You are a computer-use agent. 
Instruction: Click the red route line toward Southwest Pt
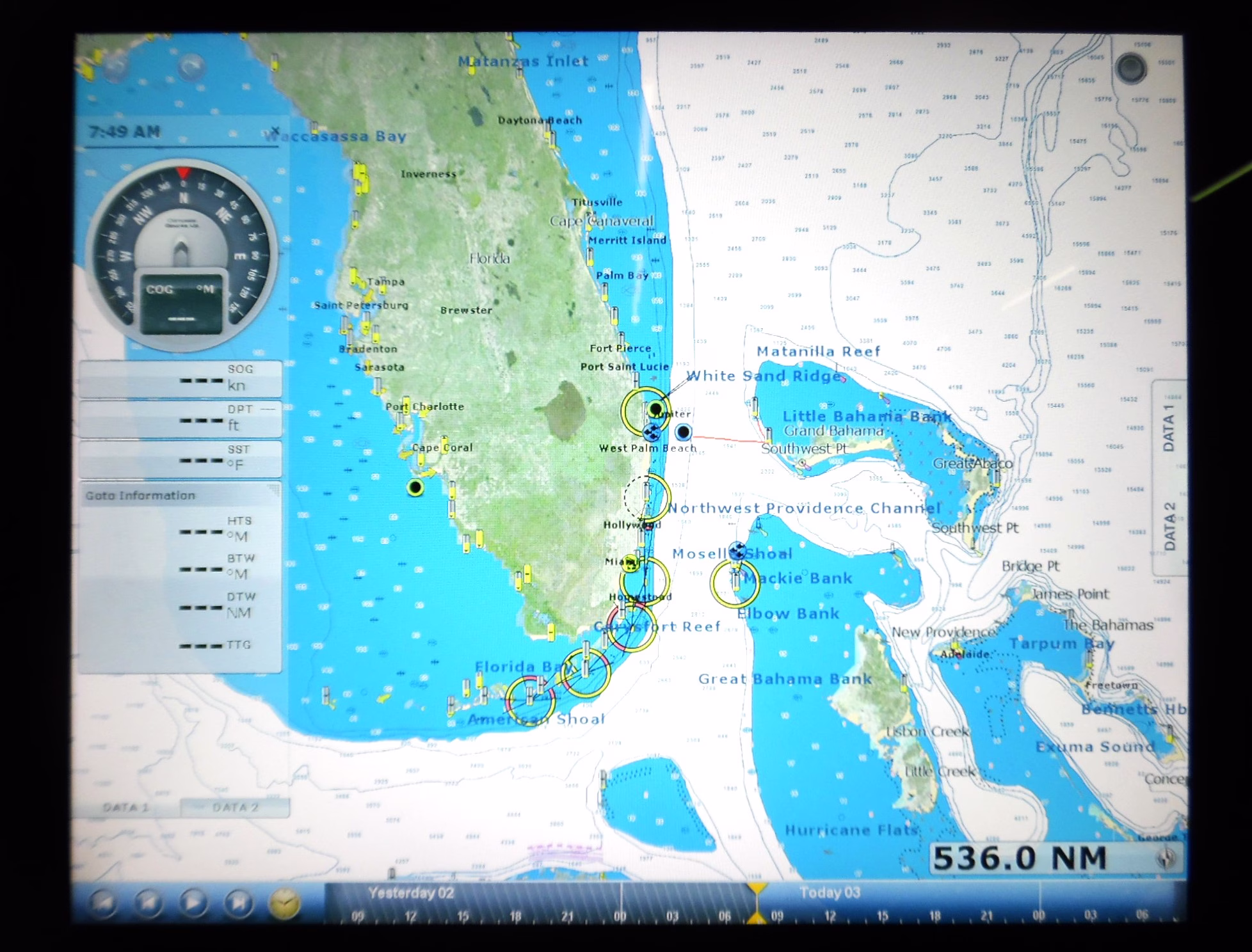pos(730,440)
